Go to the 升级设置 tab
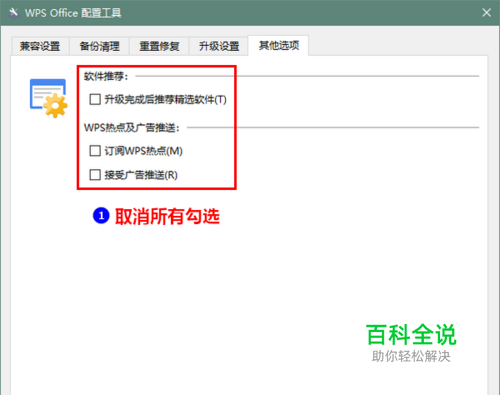This screenshot has height=395, width=500. [x=219, y=46]
